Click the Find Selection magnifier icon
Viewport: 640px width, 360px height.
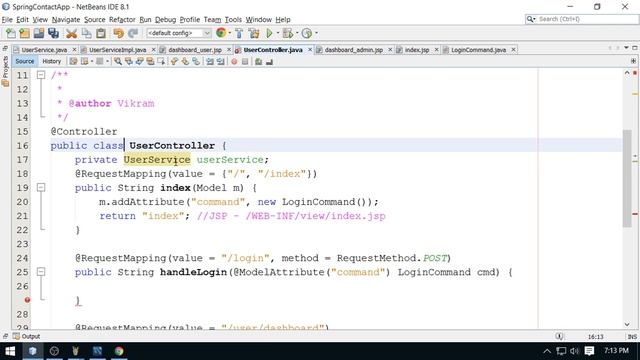pos(118,62)
